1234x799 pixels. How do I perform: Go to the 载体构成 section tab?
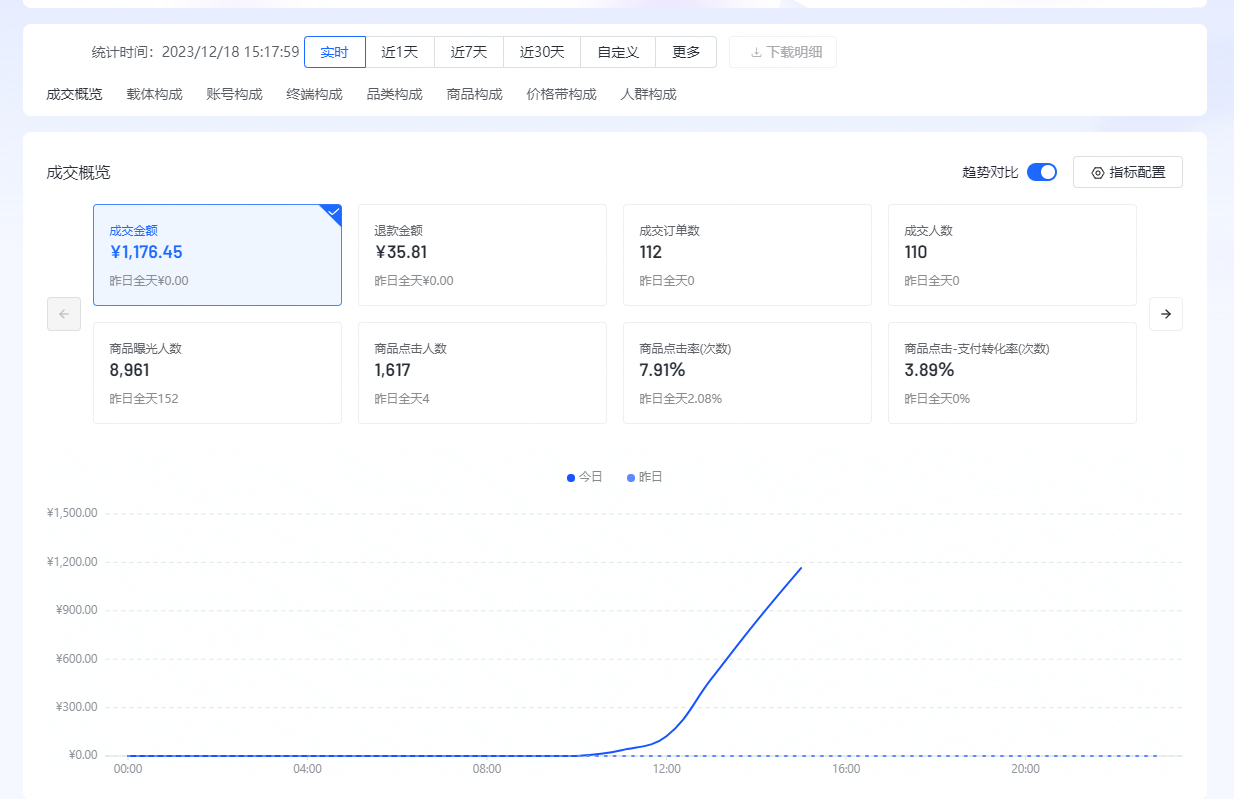154,94
